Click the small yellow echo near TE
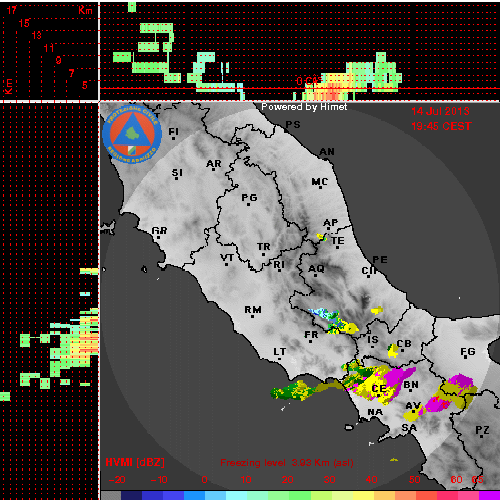Image resolution: width=500 pixels, height=500 pixels. click(322, 237)
